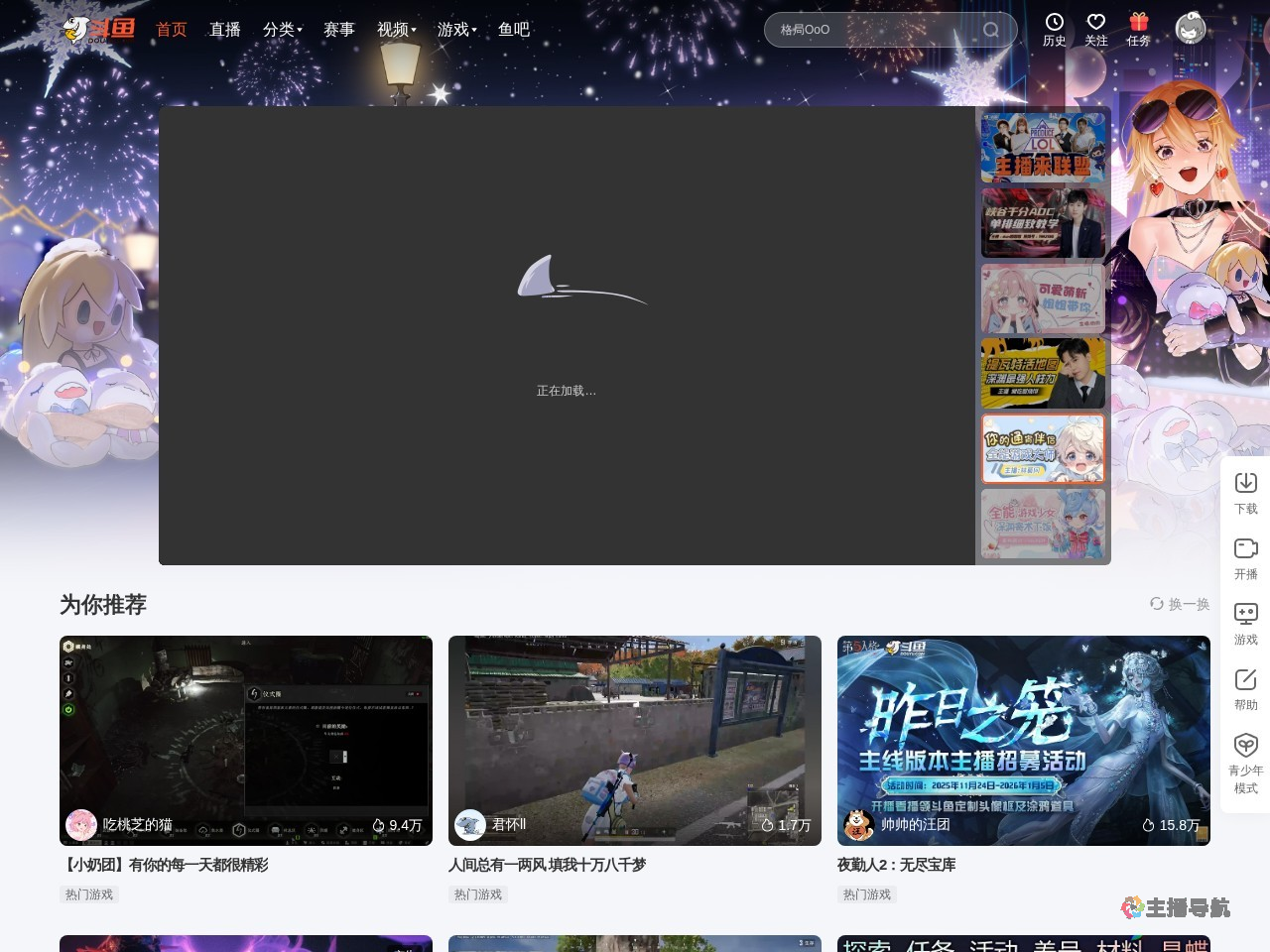Open the 游戏 dropdown in the top navigation
Image resolution: width=1270 pixels, height=952 pixels.
tap(455, 29)
